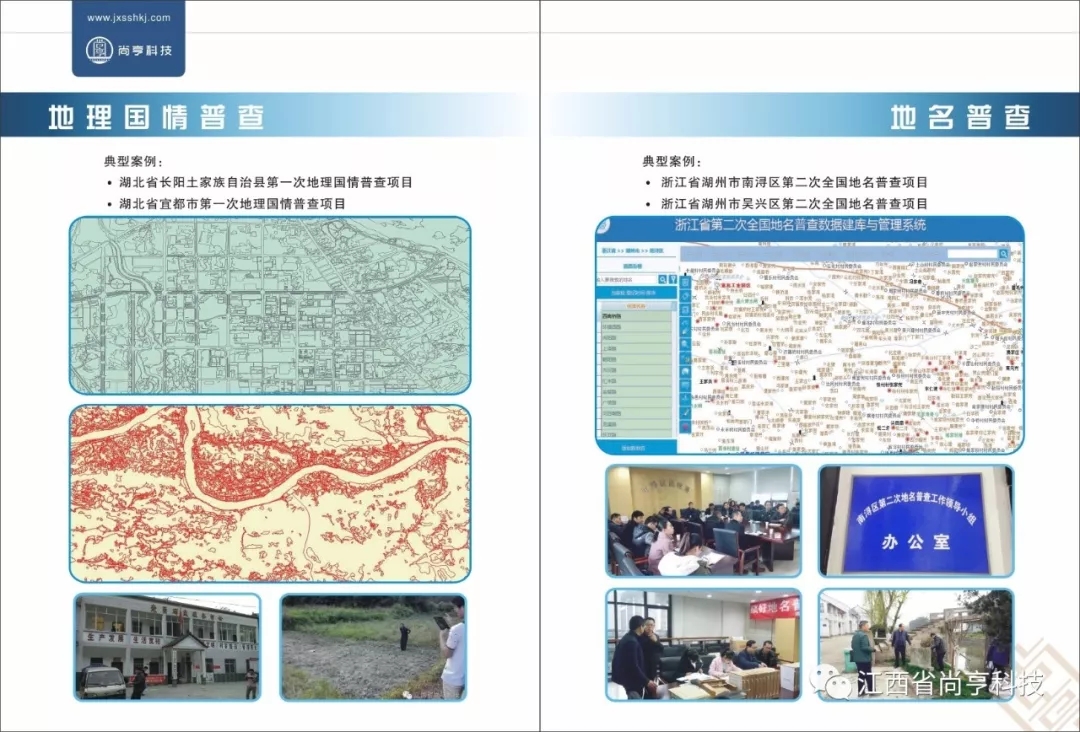The image size is (1080, 732).
Task: Open the www.jxsshkj.com website link
Action: pyautogui.click(x=128, y=17)
